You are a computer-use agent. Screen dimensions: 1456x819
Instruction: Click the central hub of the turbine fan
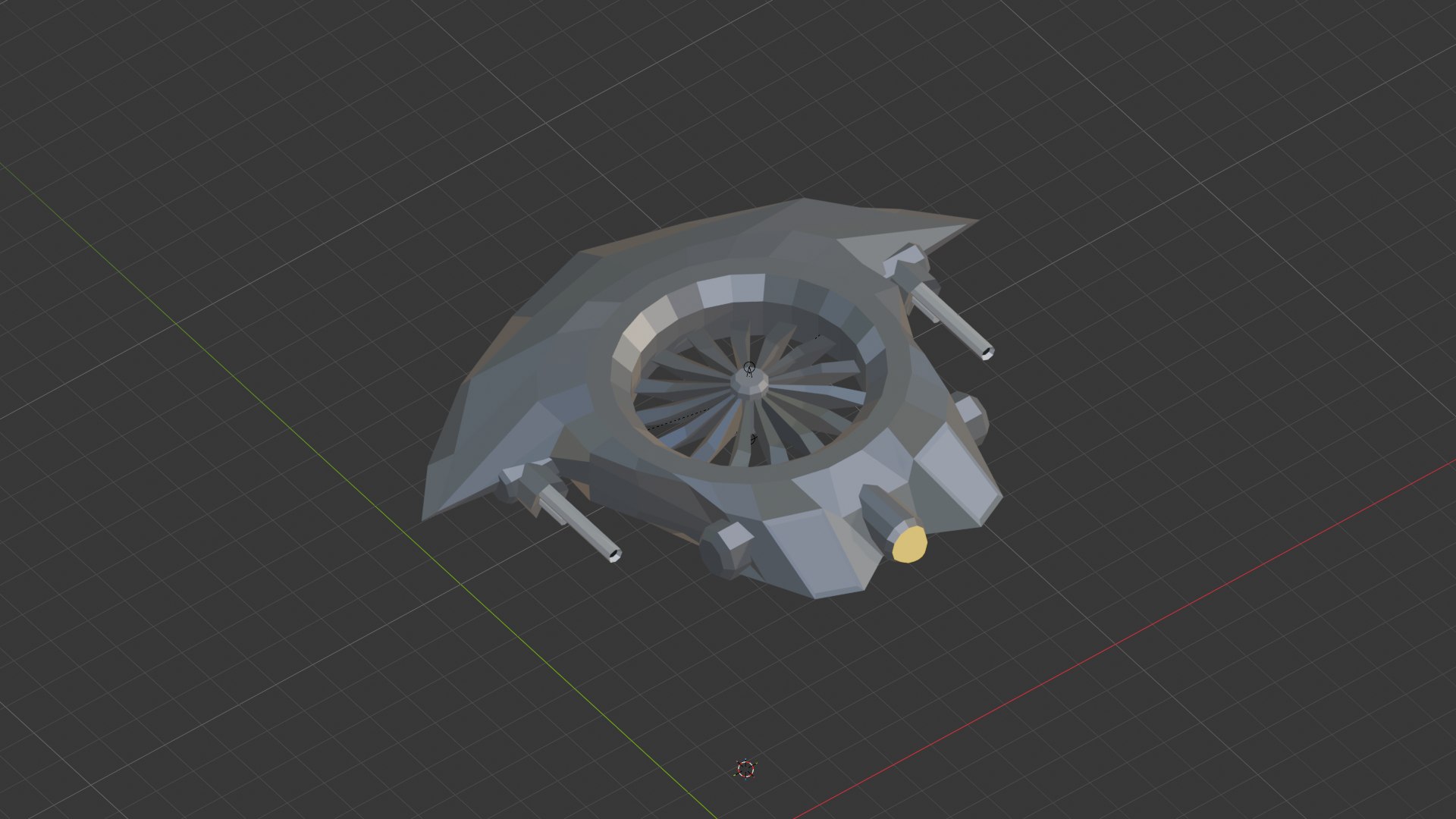[750, 382]
